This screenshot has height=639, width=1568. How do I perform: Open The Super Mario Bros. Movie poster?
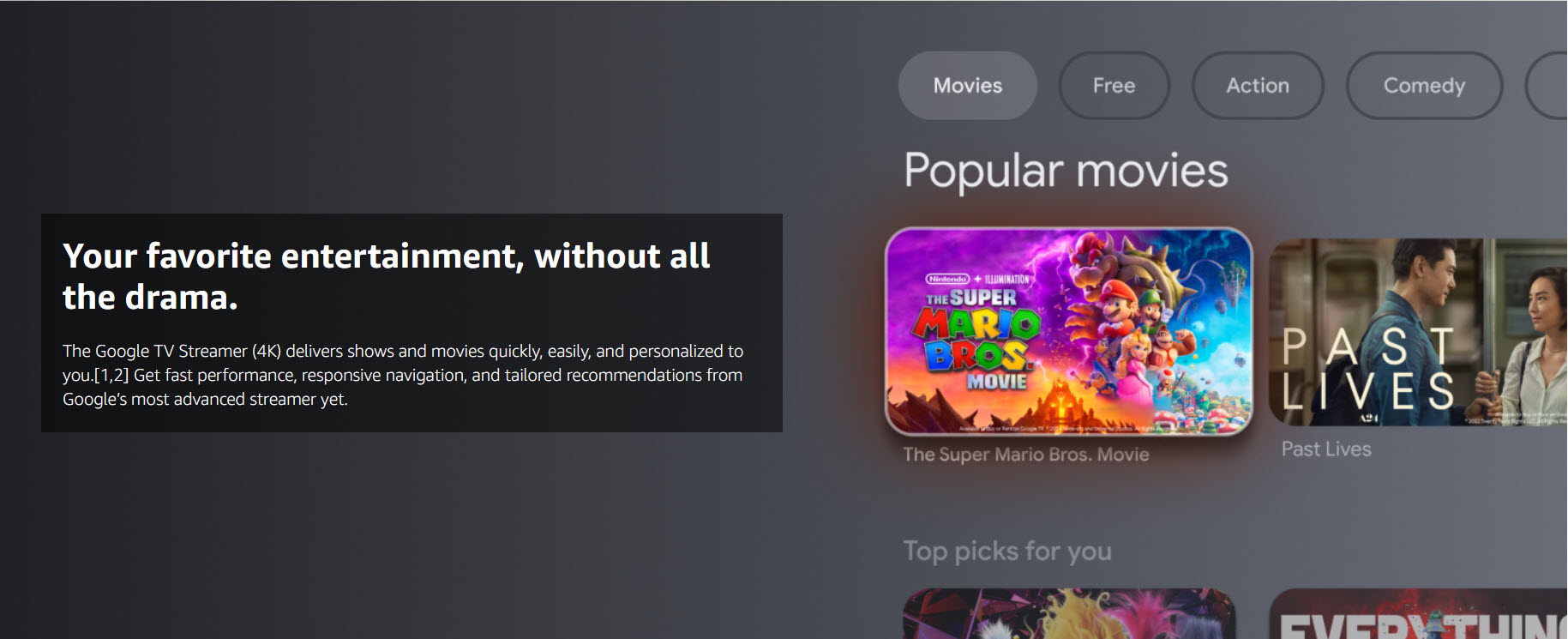point(1068,331)
